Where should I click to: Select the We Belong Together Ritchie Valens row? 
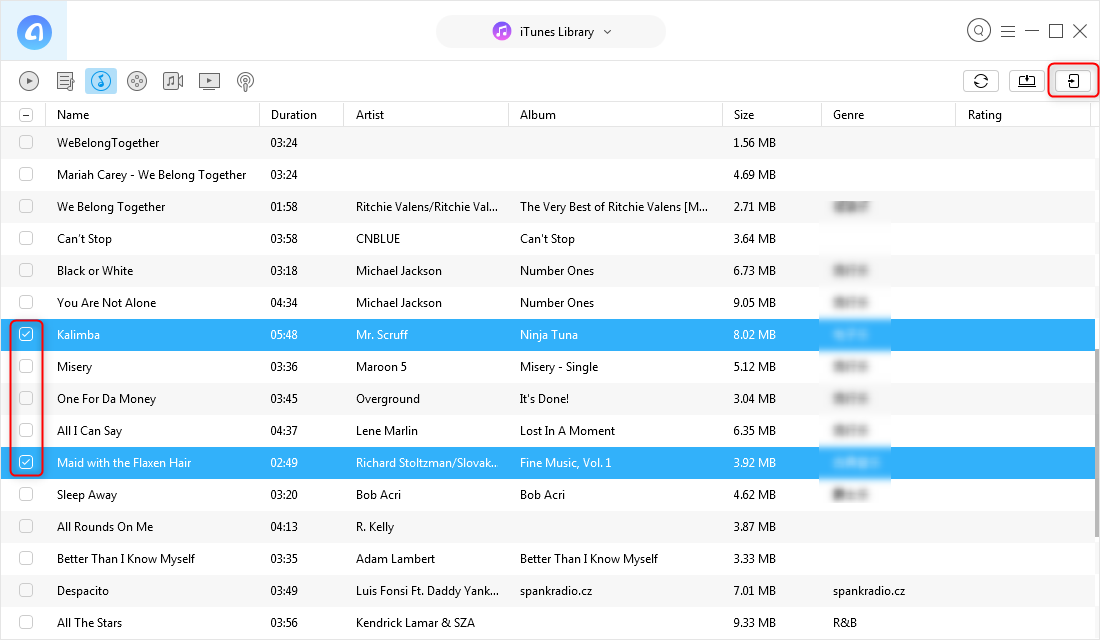[548, 206]
